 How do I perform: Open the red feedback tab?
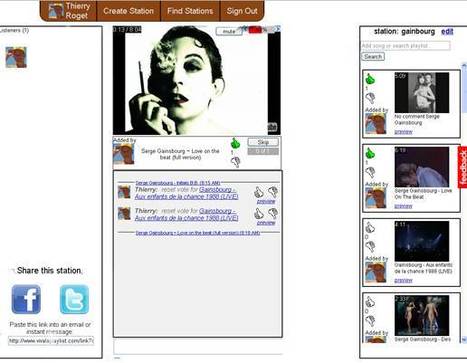tap(463, 167)
